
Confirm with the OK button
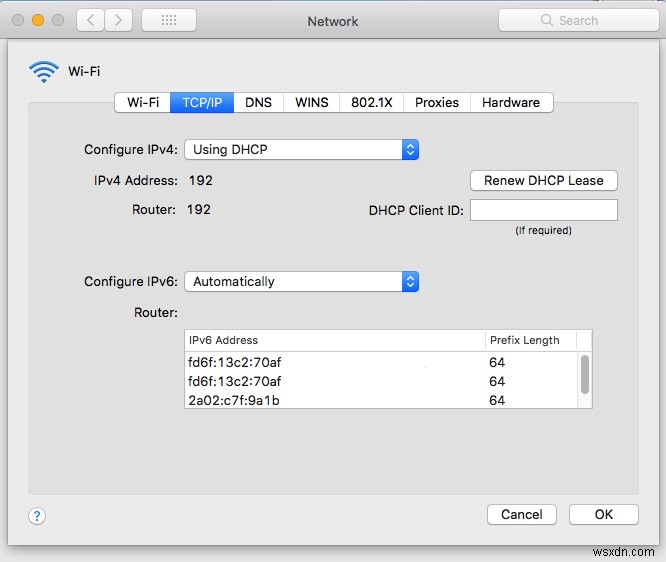[x=604, y=514]
